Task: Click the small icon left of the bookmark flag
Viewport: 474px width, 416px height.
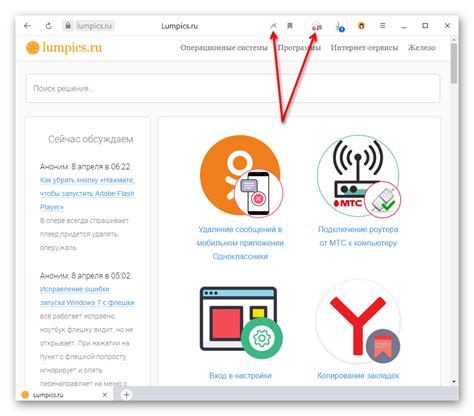Action: tap(273, 26)
